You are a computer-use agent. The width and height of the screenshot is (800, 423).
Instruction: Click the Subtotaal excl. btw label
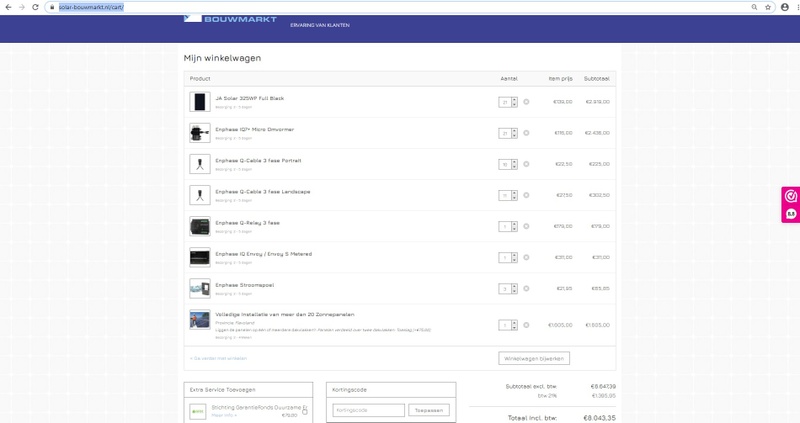point(531,386)
